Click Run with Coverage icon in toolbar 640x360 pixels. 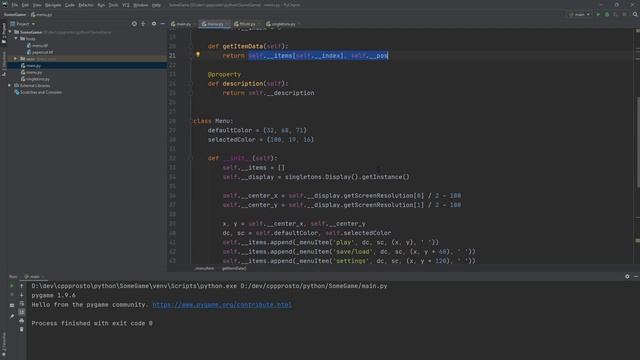coord(616,14)
